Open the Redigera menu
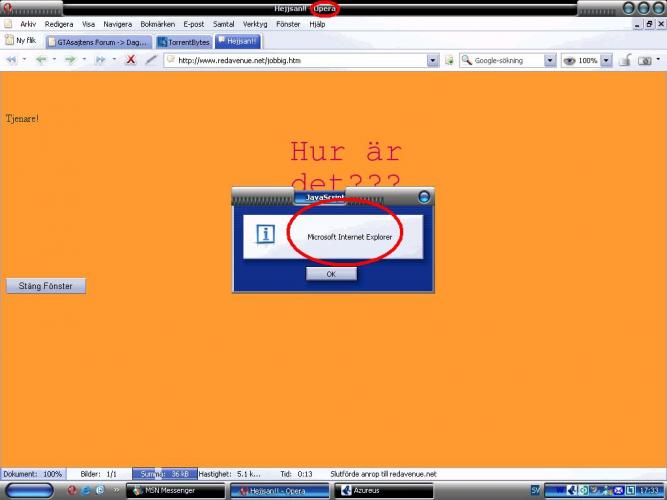The width and height of the screenshot is (667, 500). (x=59, y=24)
